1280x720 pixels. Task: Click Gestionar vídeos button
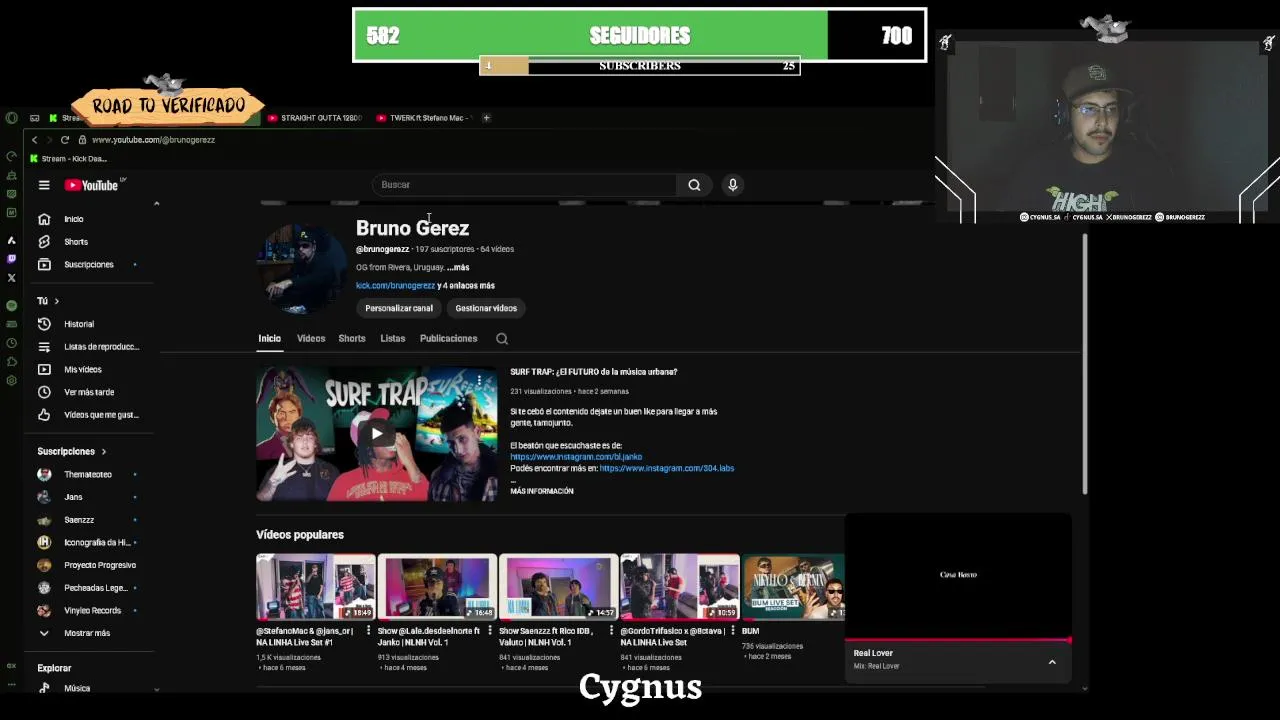coord(486,309)
